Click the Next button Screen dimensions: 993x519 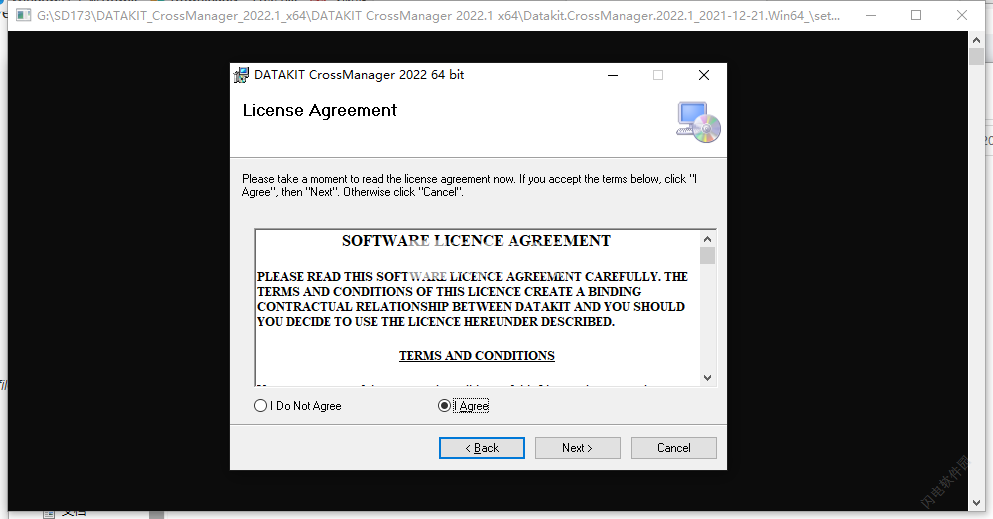[x=578, y=448]
